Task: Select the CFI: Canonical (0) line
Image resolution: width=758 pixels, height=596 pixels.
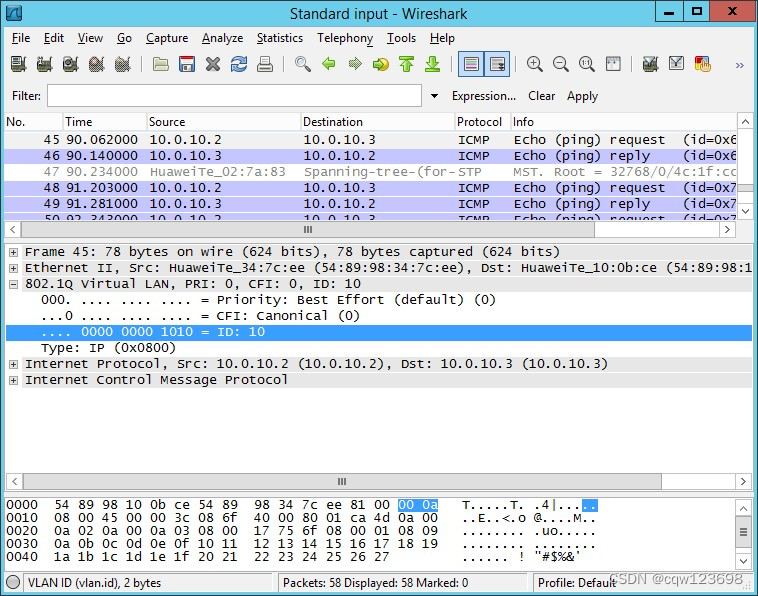Action: click(x=200, y=316)
